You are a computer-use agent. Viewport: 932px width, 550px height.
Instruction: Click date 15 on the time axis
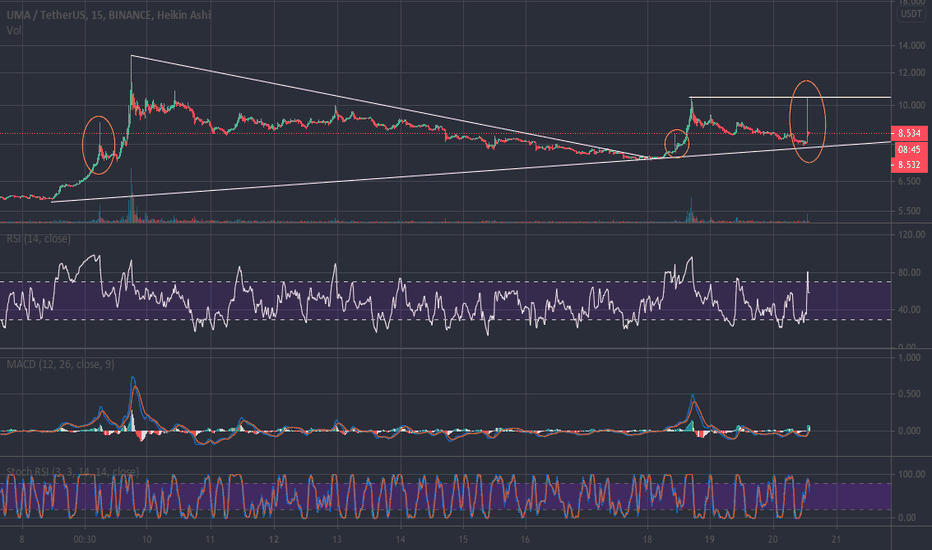[463, 539]
